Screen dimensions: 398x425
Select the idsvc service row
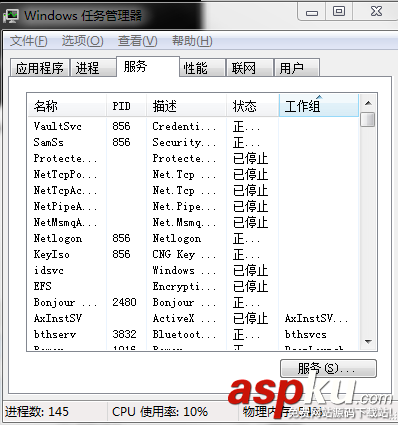click(x=193, y=270)
